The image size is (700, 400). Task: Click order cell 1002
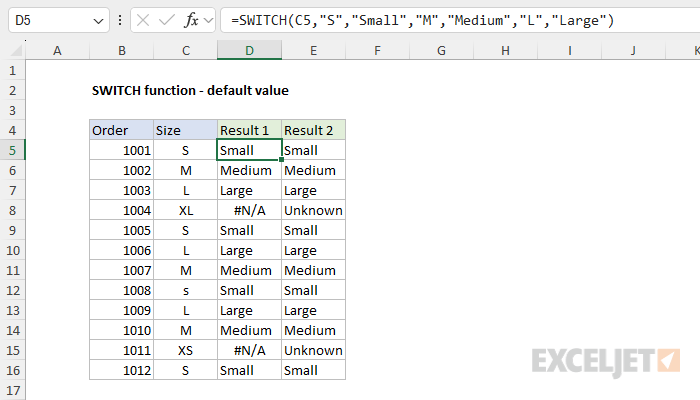click(121, 170)
